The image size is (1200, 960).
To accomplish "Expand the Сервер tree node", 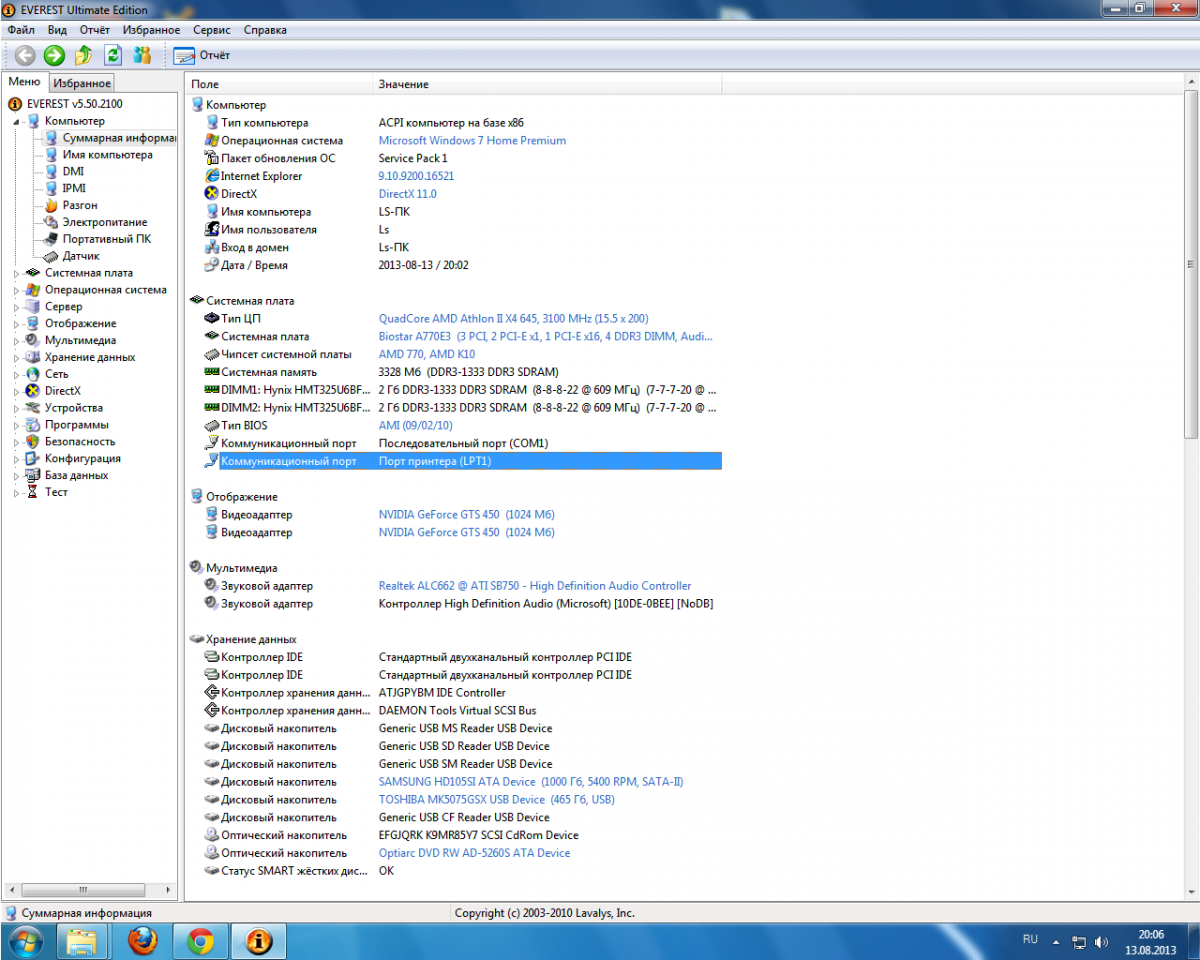I will [17, 307].
